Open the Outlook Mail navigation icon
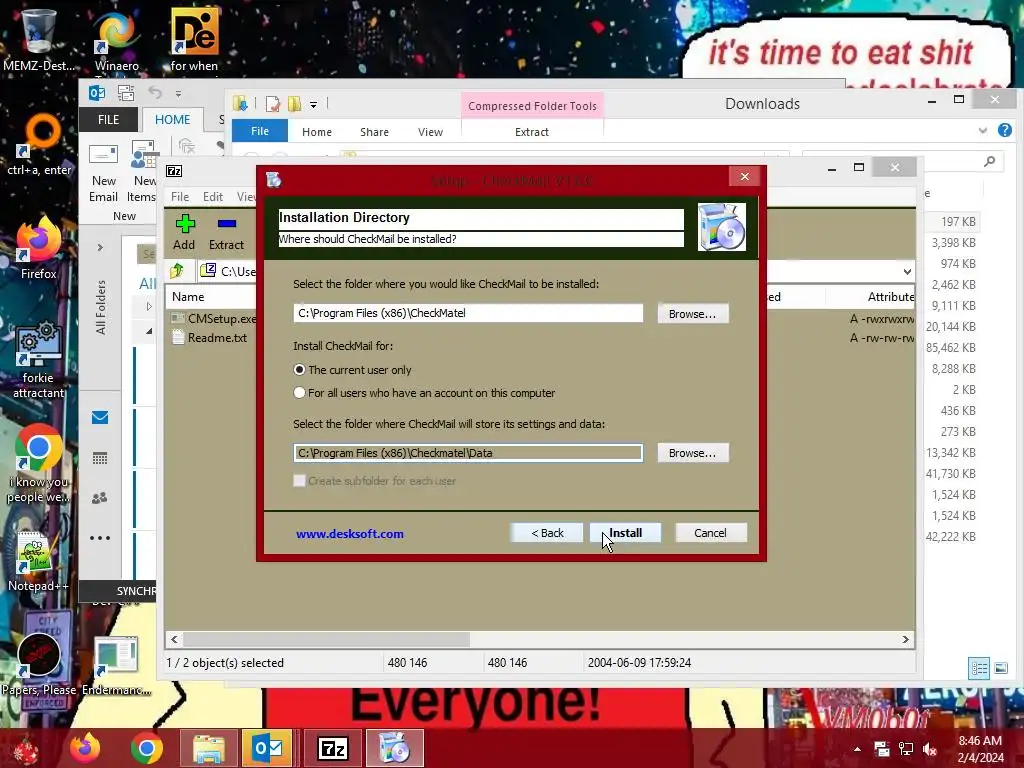 tap(100, 417)
